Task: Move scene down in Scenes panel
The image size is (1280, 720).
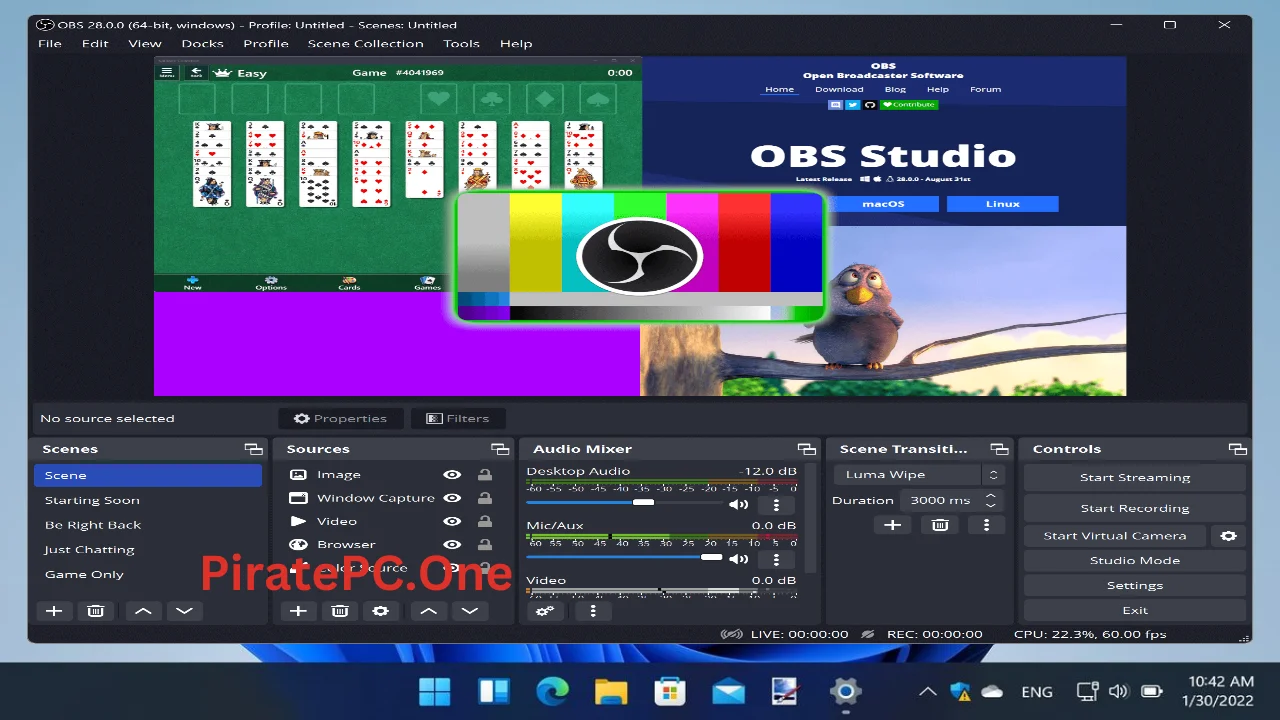Action: pyautogui.click(x=185, y=611)
